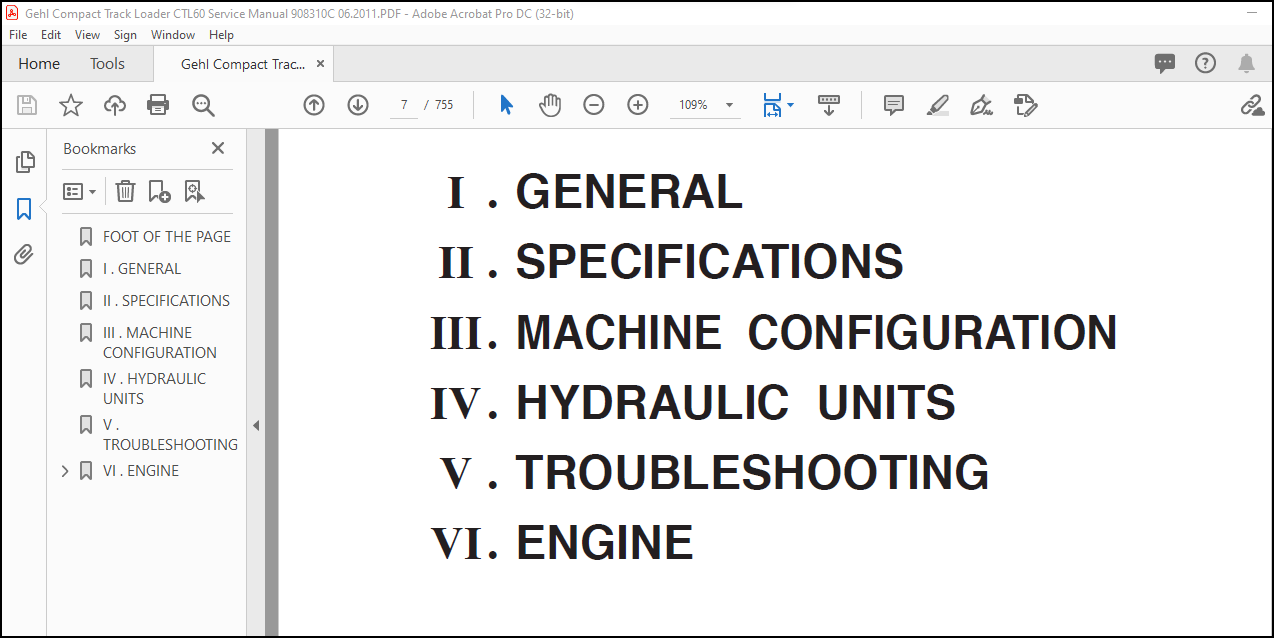Click the TROUBLESHOOTING heading in document

click(752, 473)
